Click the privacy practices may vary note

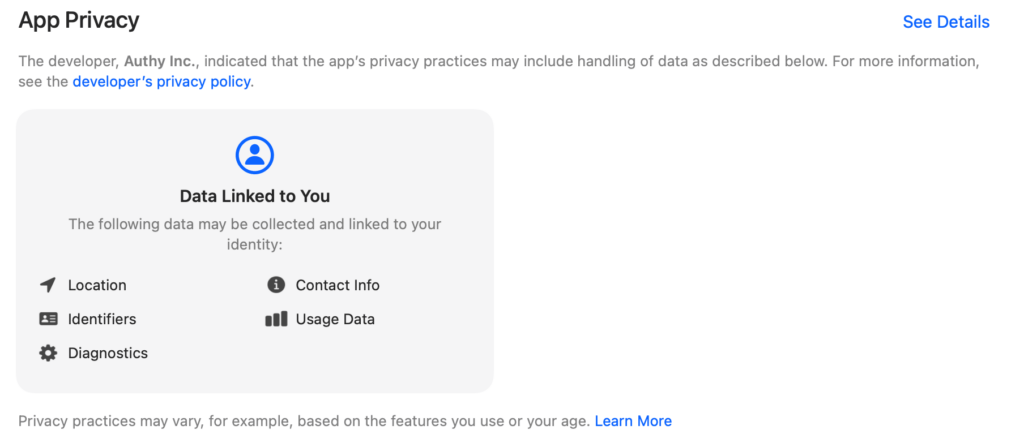coord(304,421)
